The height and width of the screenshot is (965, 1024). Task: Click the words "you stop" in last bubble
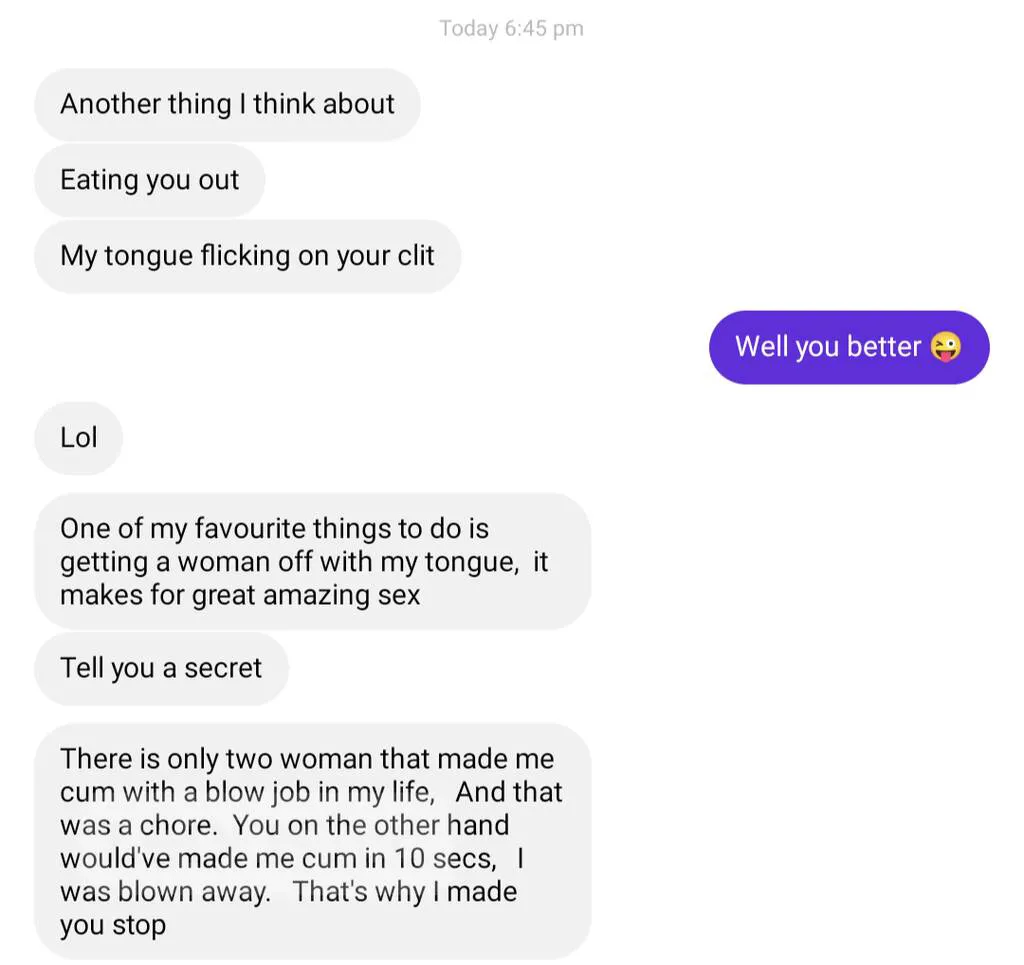[113, 925]
